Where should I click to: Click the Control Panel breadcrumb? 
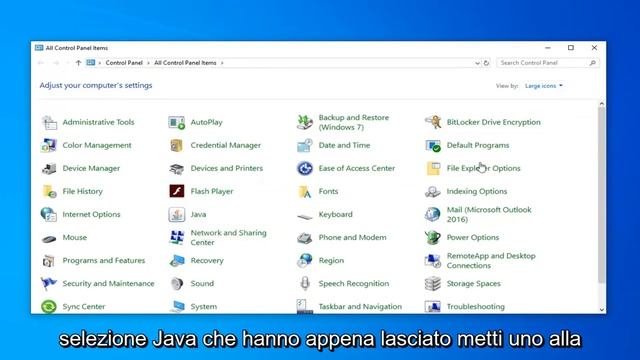click(124, 63)
